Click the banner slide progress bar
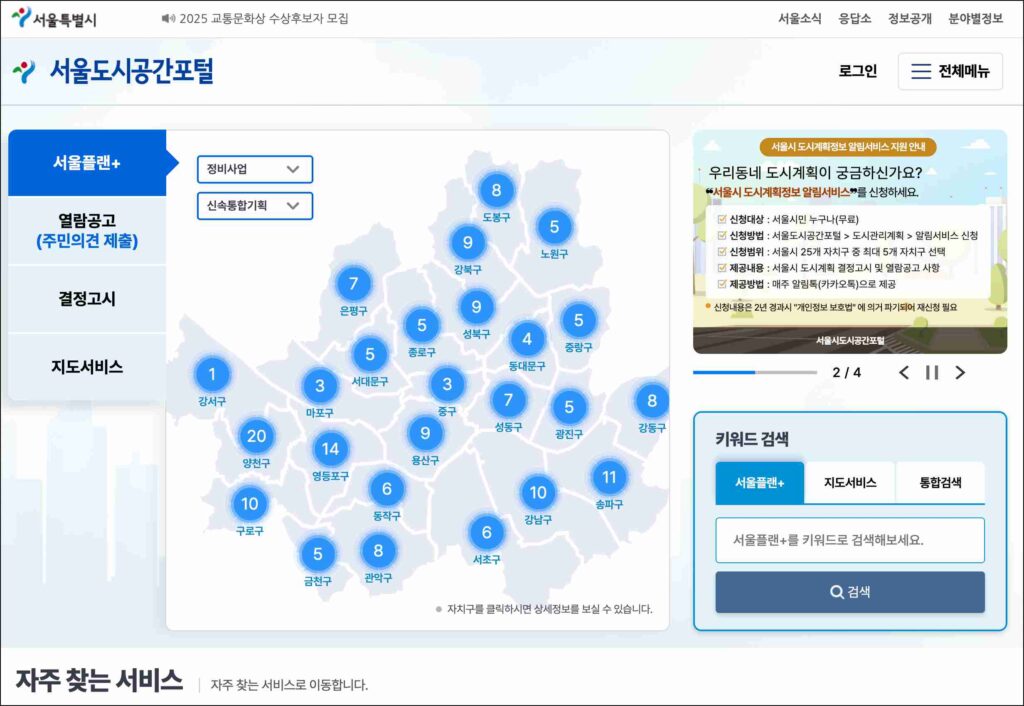The image size is (1024, 706). click(x=755, y=372)
